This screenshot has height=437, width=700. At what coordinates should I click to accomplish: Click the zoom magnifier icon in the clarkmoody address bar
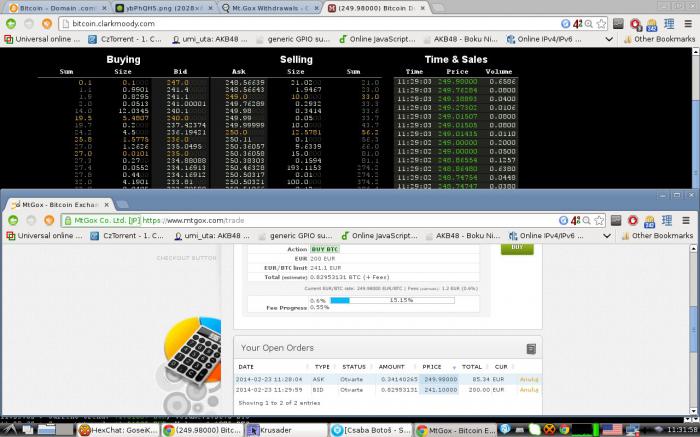(589, 24)
